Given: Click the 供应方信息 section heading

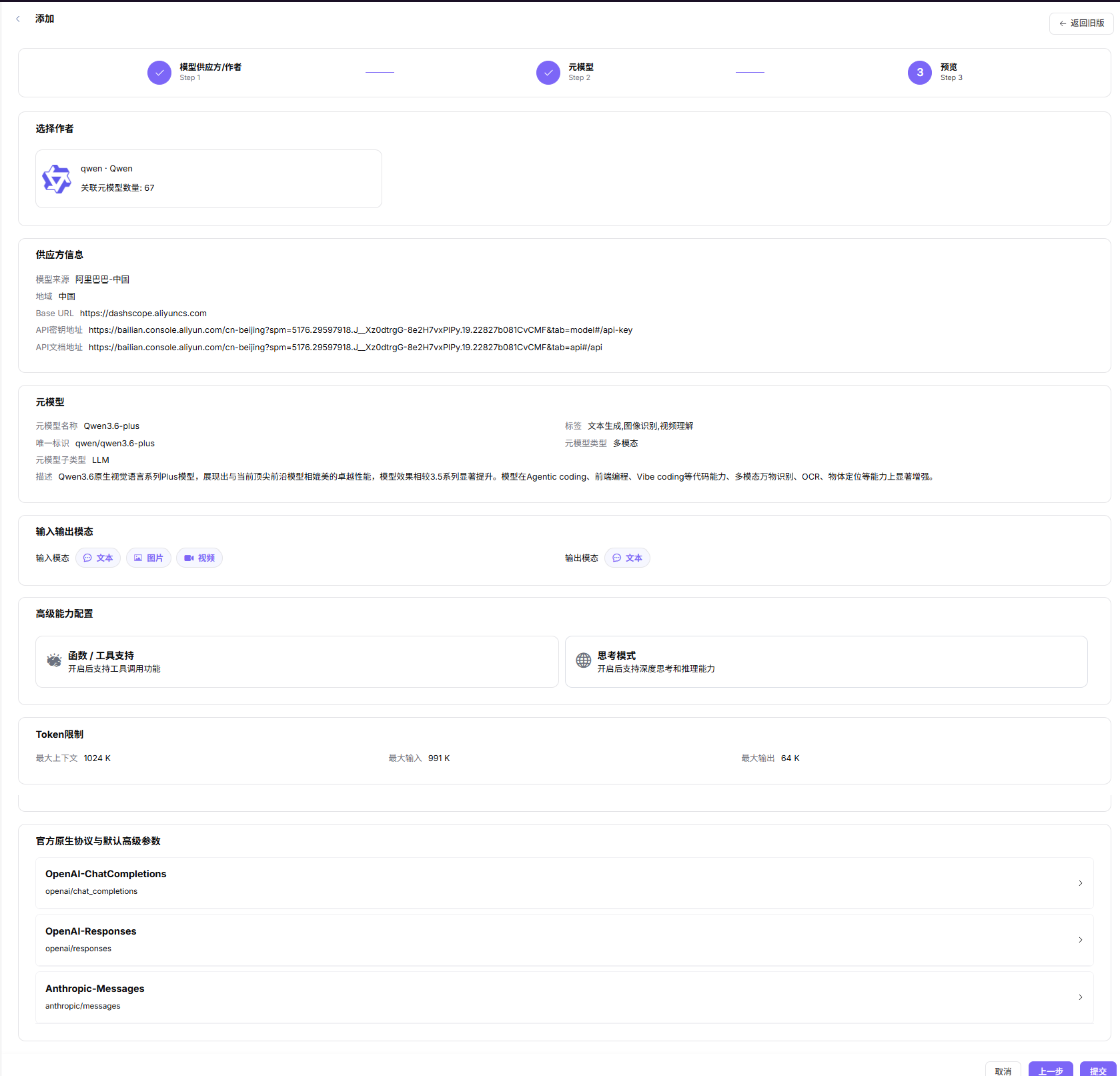Looking at the screenshot, I should tap(59, 255).
